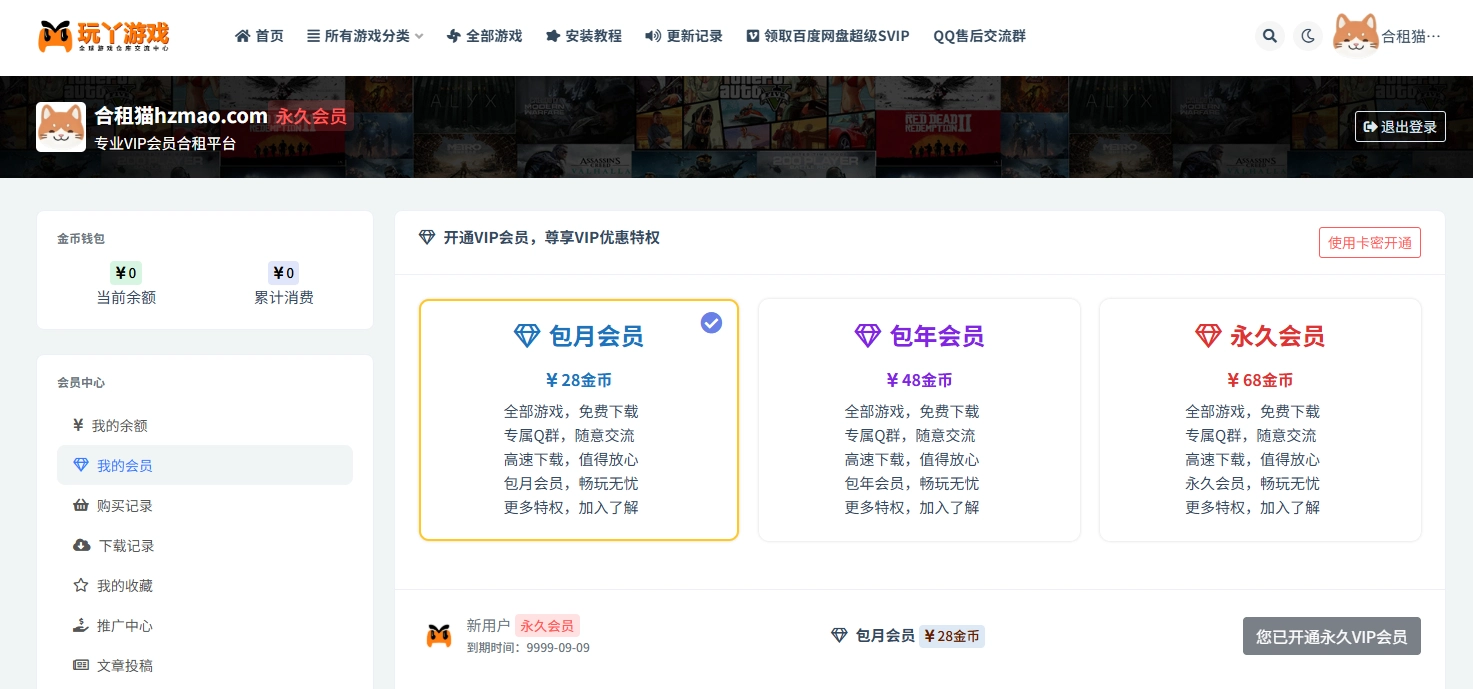Click 您已开通永久VIP会员 button
1473x689 pixels.
point(1331,637)
